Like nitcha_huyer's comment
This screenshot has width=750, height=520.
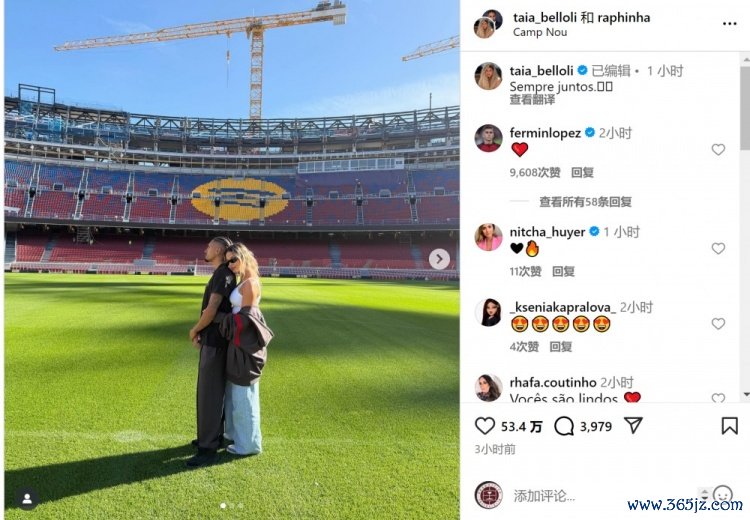coord(718,248)
